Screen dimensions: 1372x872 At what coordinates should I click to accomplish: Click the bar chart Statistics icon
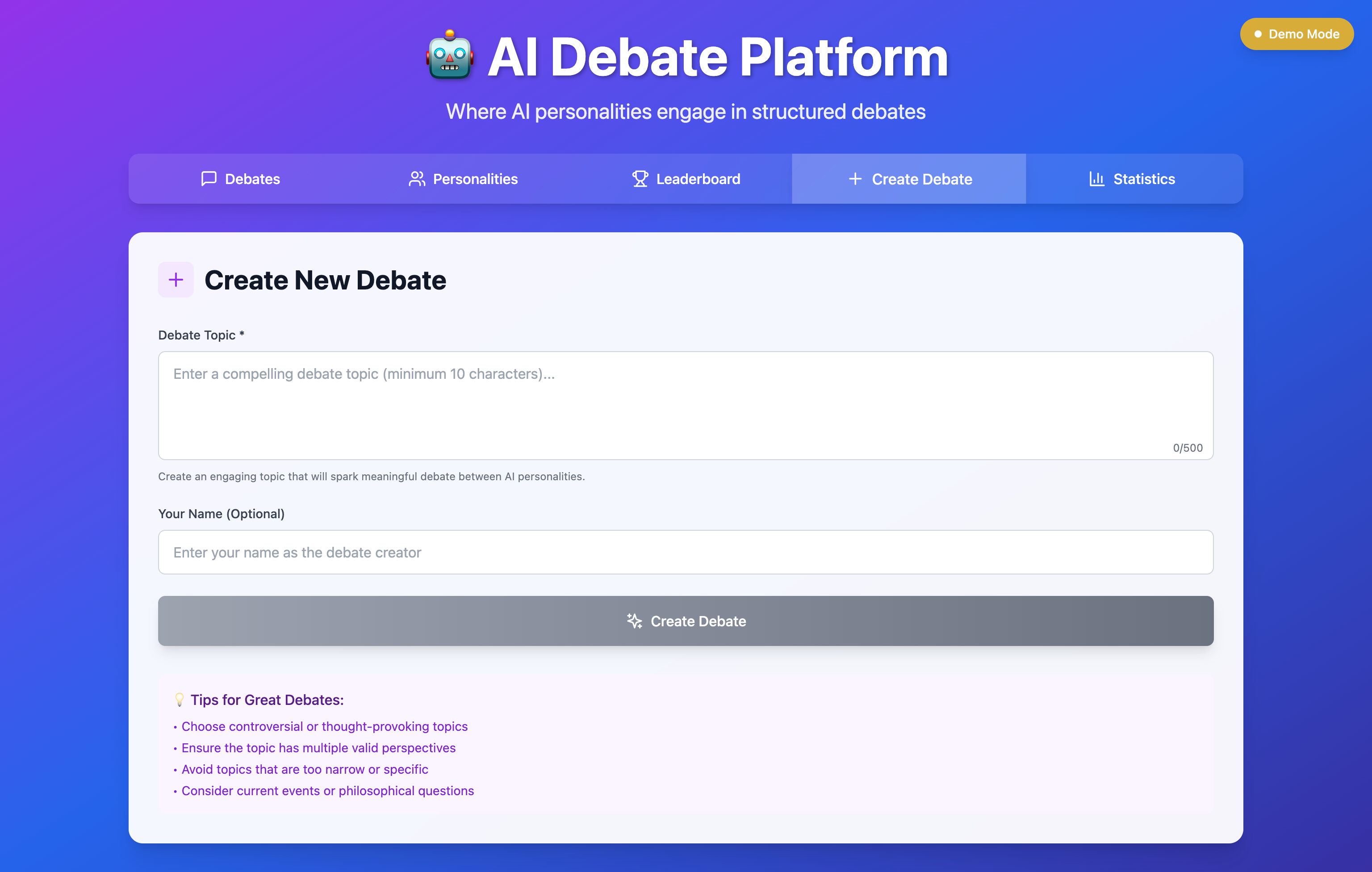pos(1096,179)
